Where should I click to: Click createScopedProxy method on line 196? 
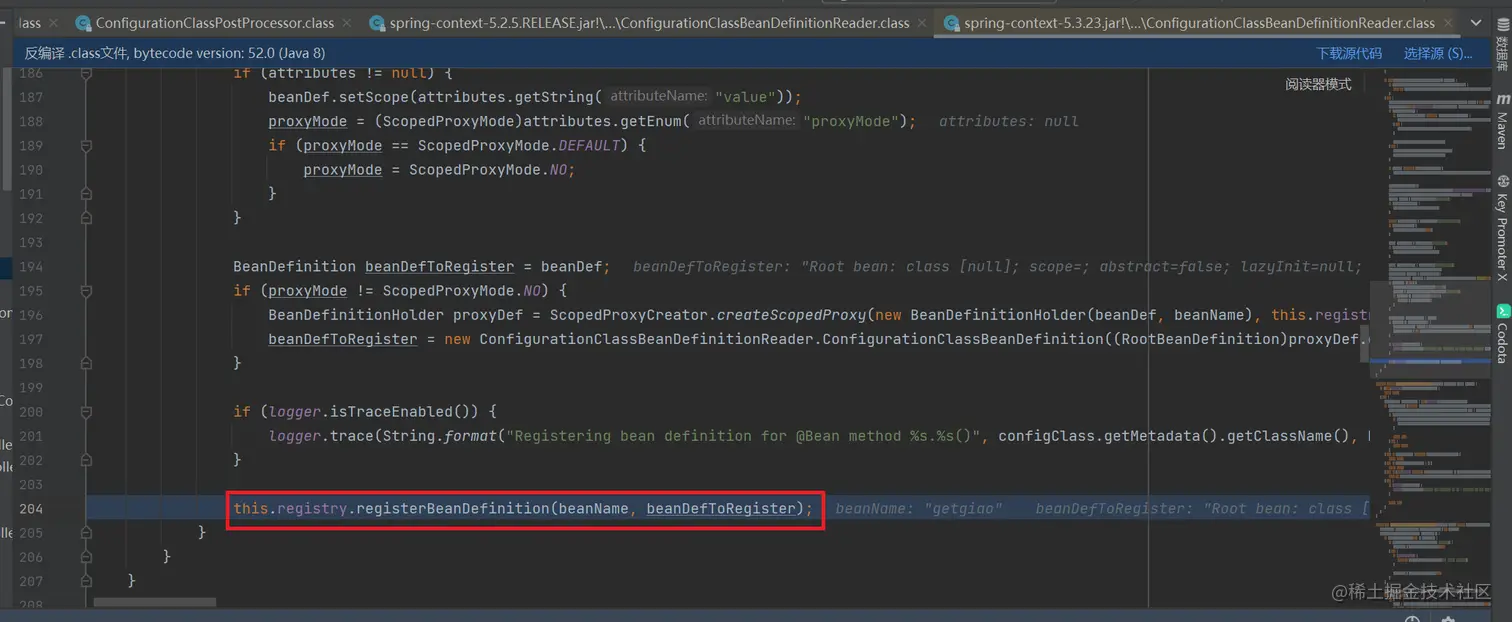pyautogui.click(x=794, y=315)
